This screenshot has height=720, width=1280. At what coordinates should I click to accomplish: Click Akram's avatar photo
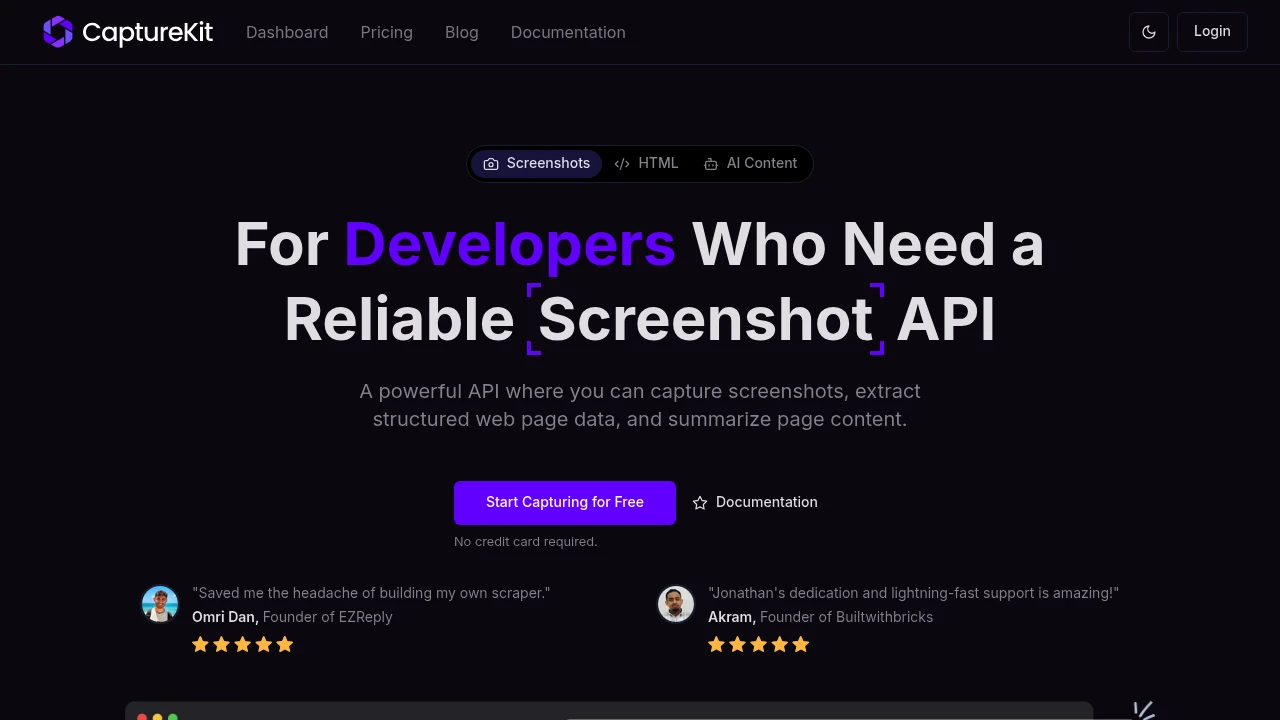coord(676,604)
